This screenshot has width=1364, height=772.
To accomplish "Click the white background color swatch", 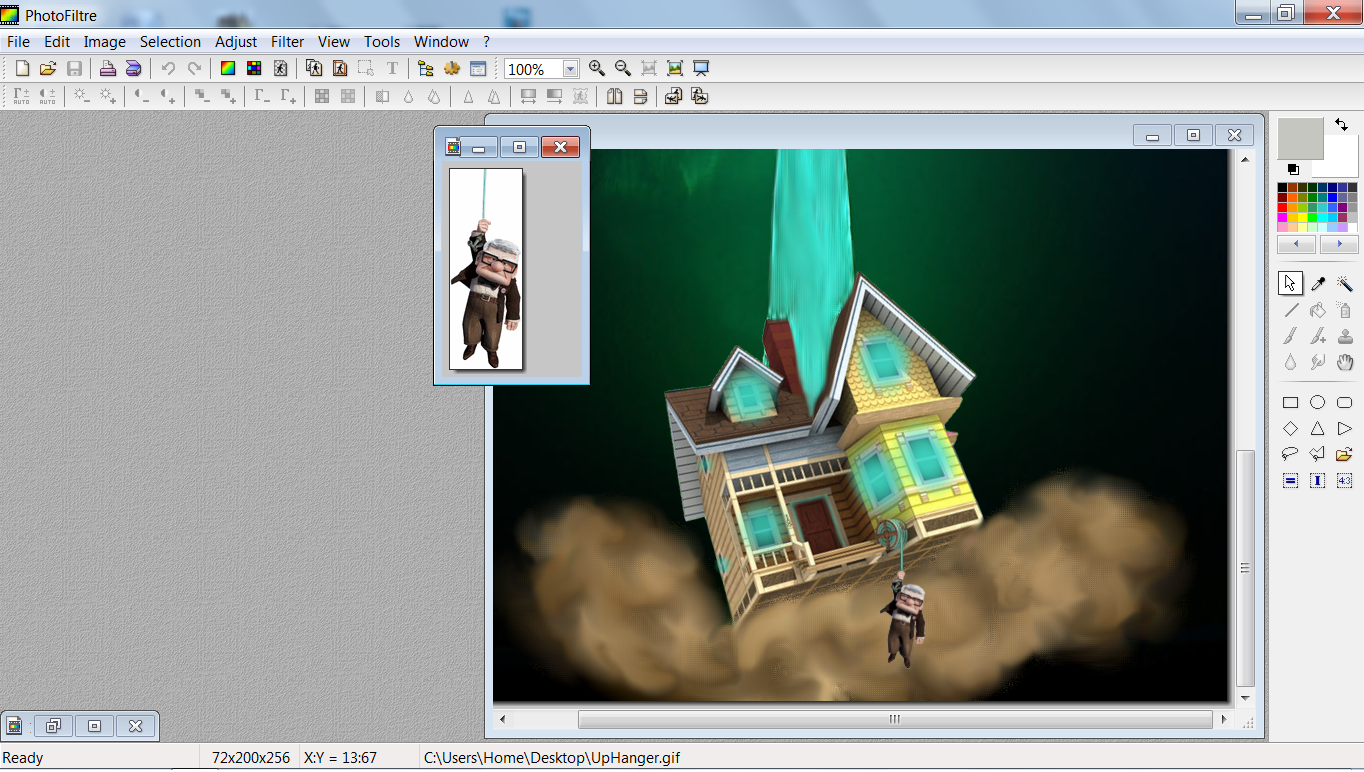I will click(1341, 158).
